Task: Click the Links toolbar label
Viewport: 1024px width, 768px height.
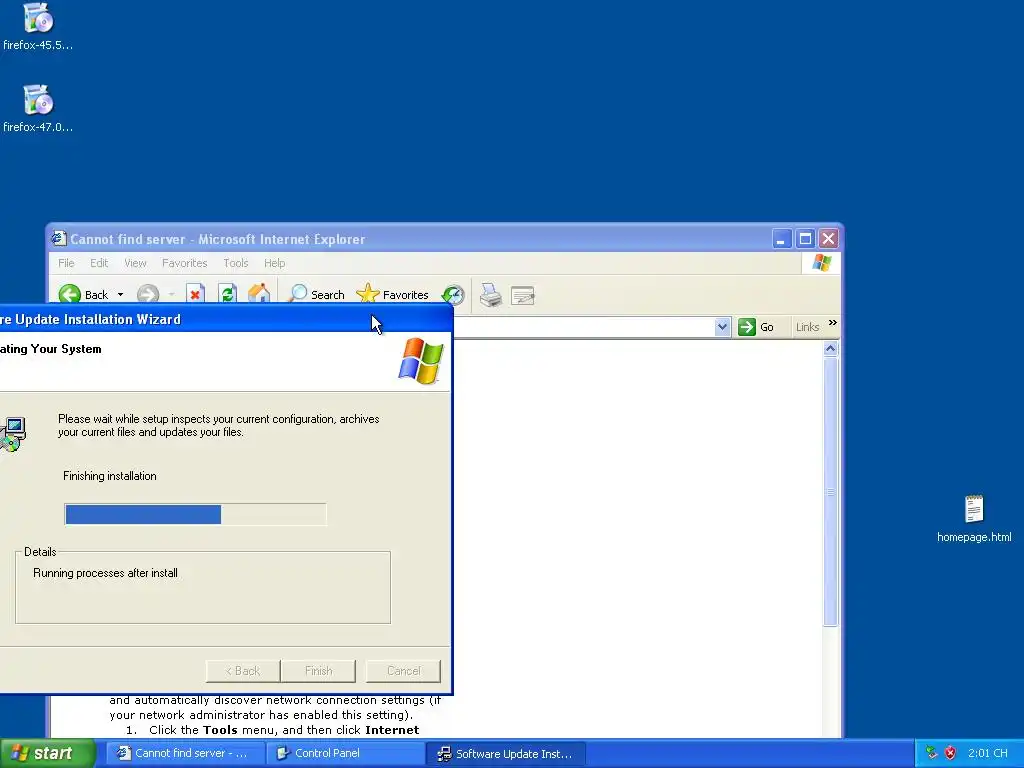Action: coord(807,327)
